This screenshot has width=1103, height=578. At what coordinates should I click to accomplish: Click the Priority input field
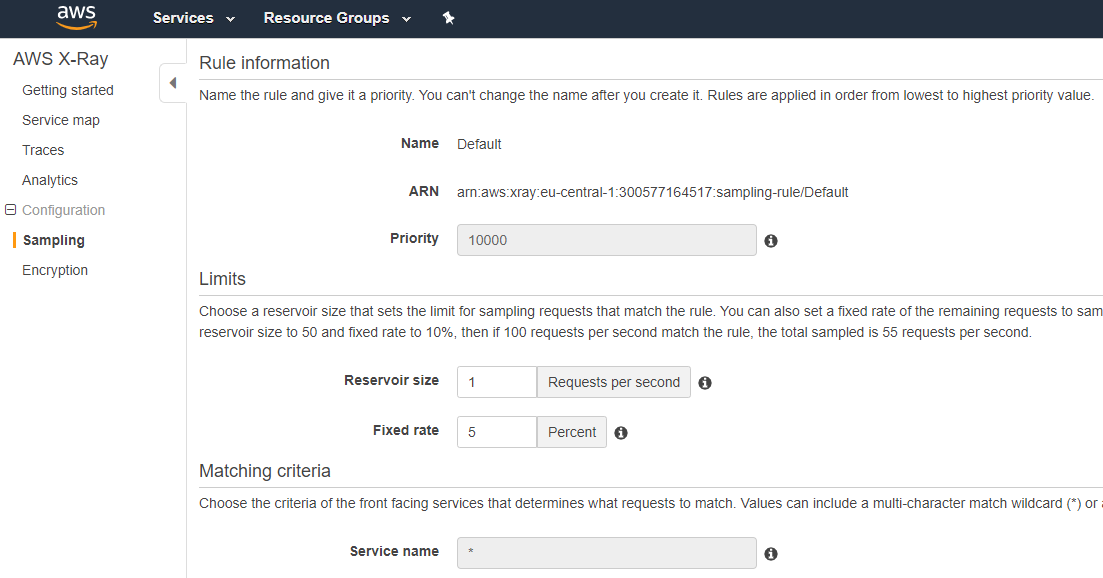click(x=606, y=240)
